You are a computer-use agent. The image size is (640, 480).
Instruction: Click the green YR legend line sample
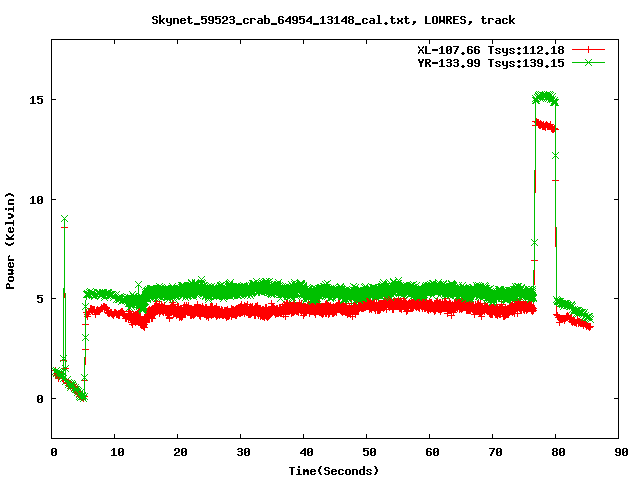[x=588, y=62]
